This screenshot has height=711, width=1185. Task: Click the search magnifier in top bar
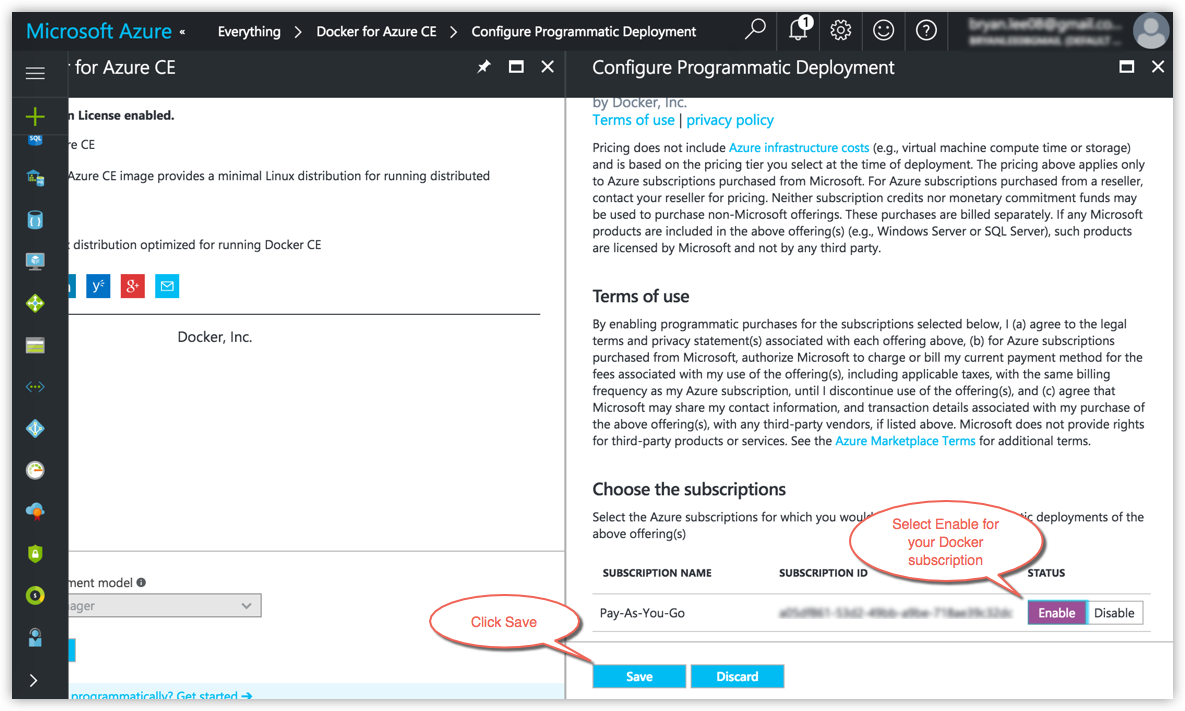click(755, 31)
